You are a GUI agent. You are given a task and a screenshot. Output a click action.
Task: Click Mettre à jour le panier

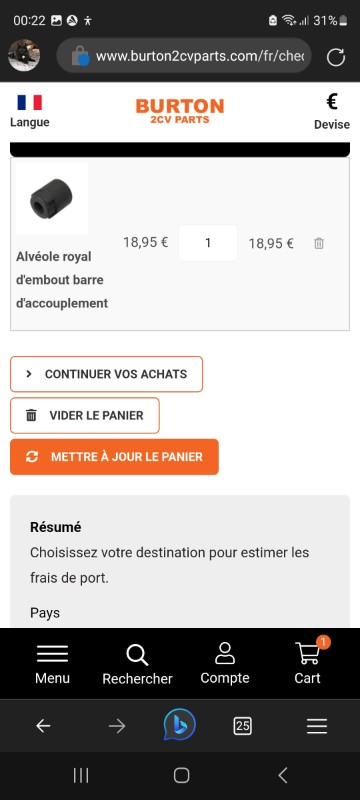point(114,457)
